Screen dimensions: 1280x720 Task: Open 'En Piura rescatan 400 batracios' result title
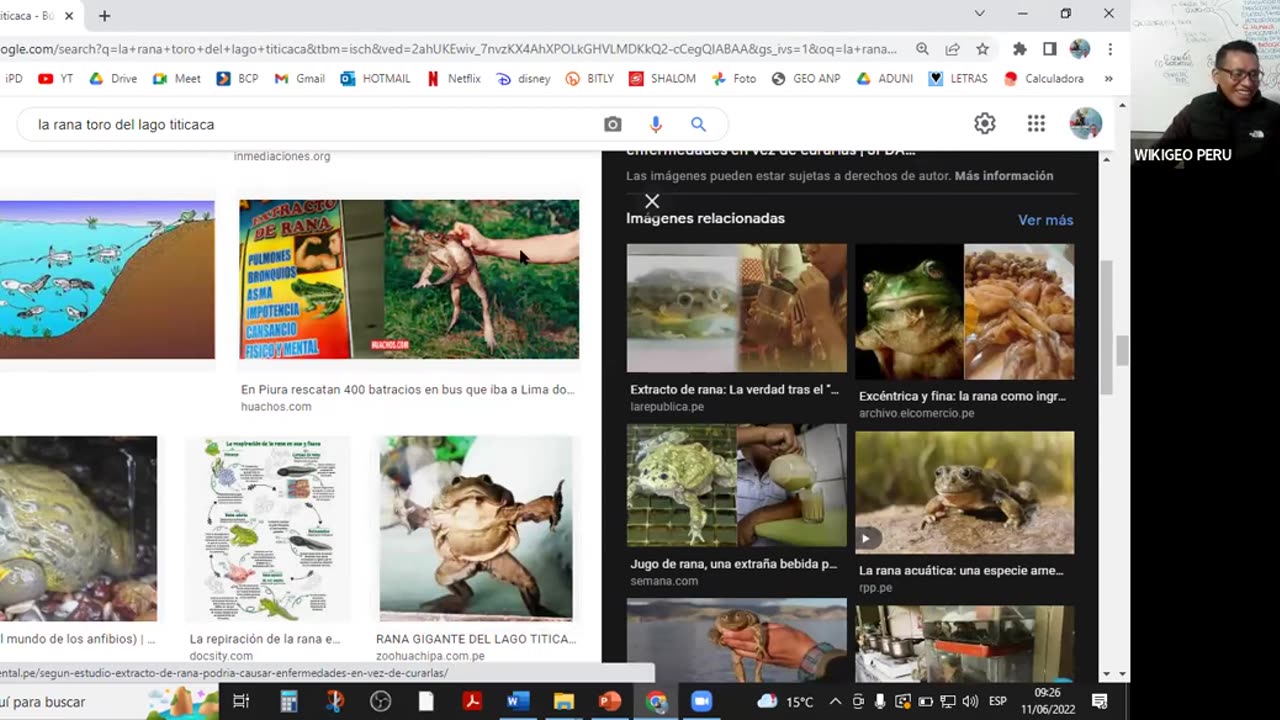(x=408, y=390)
